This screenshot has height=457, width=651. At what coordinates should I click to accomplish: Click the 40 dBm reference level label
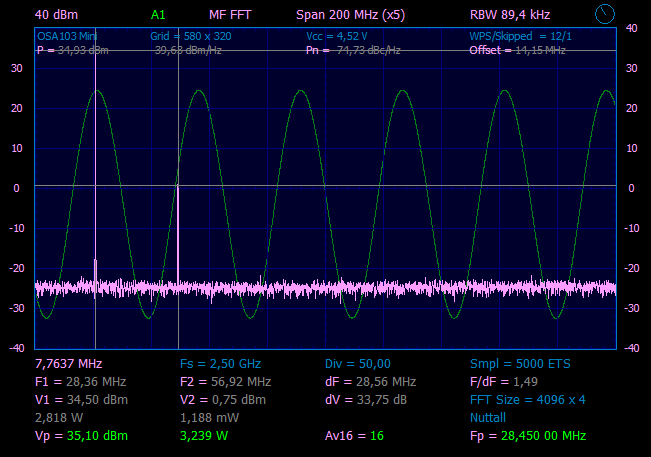point(56,15)
